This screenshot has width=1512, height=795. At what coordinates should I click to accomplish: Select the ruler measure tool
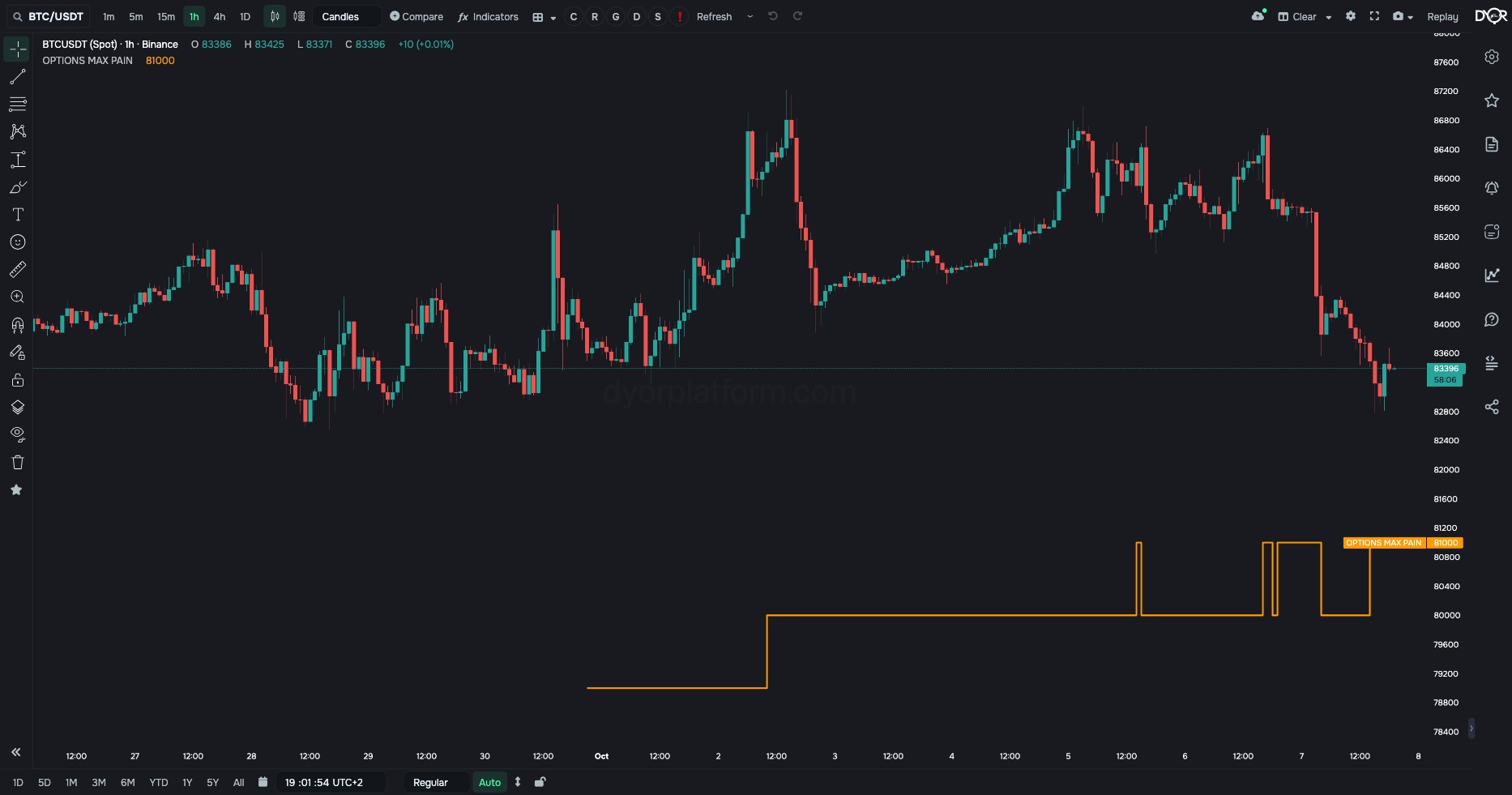click(17, 269)
